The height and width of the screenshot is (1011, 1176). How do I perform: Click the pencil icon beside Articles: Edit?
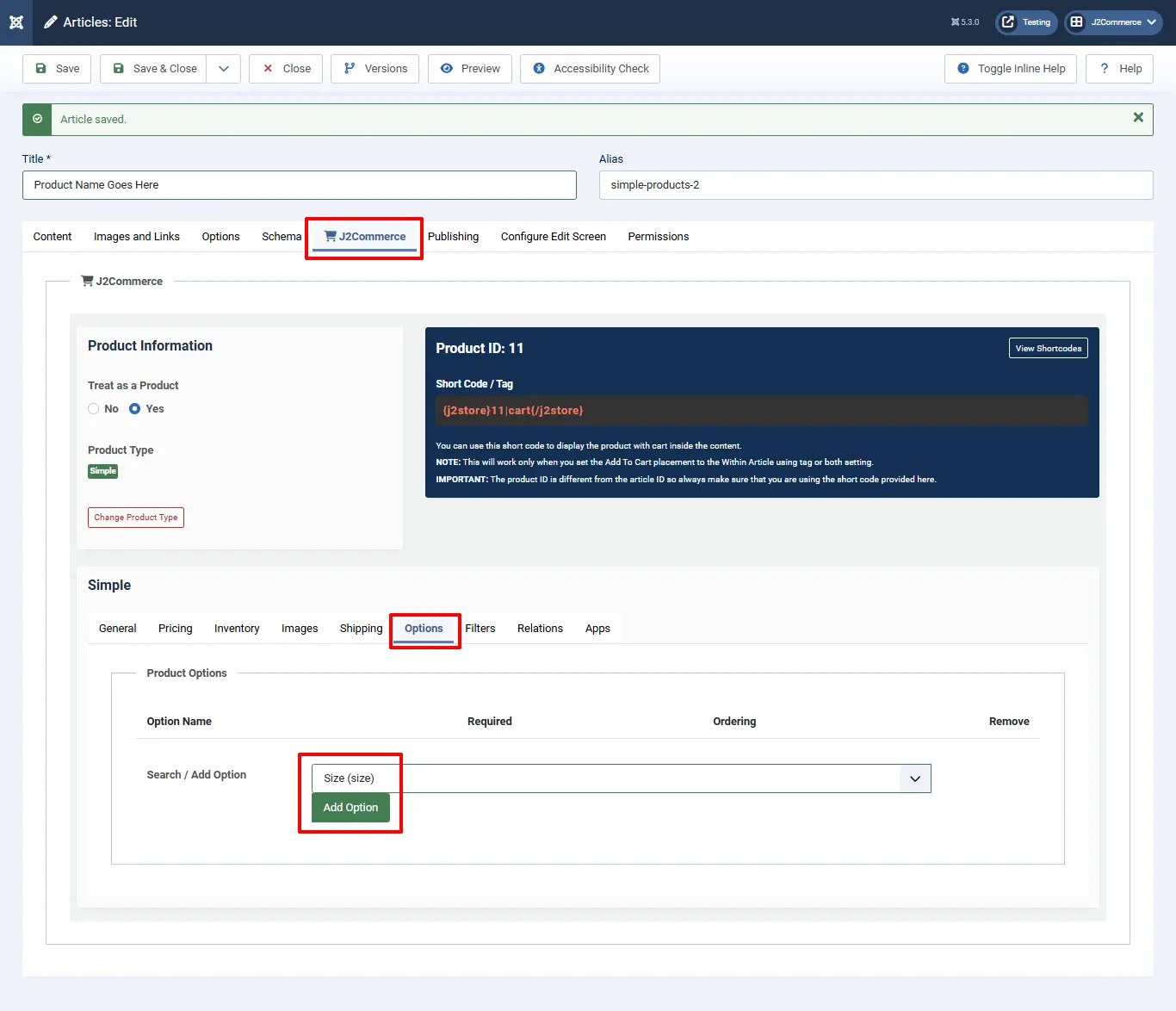tap(51, 22)
